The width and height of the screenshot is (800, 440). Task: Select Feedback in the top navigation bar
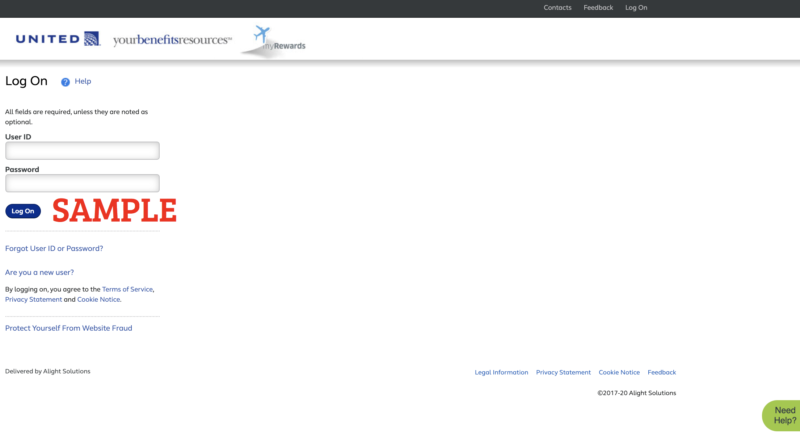[598, 8]
